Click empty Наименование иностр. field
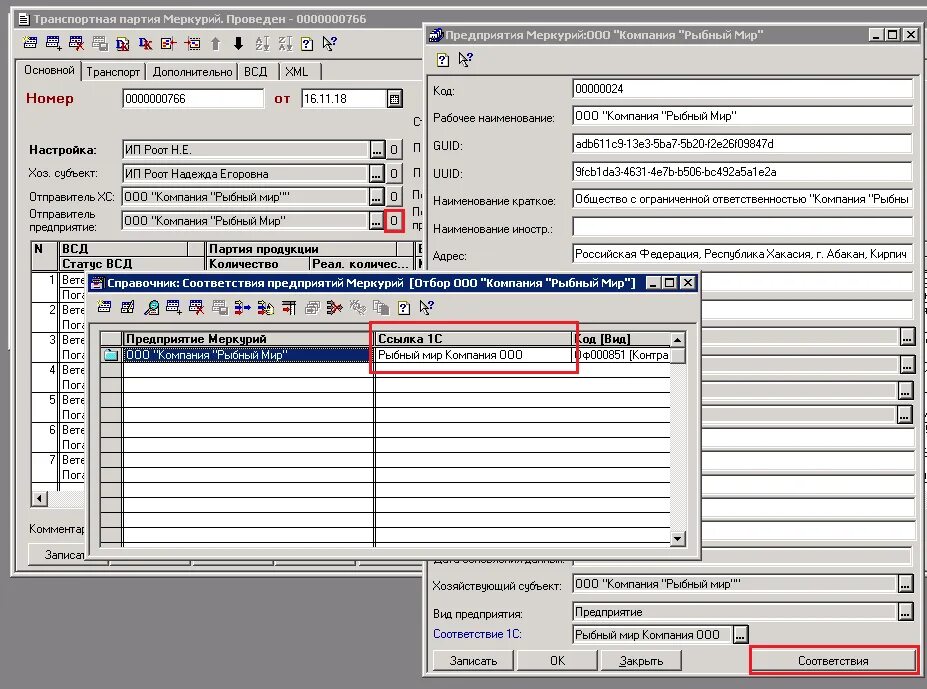Image resolution: width=927 pixels, height=689 pixels. (x=743, y=227)
